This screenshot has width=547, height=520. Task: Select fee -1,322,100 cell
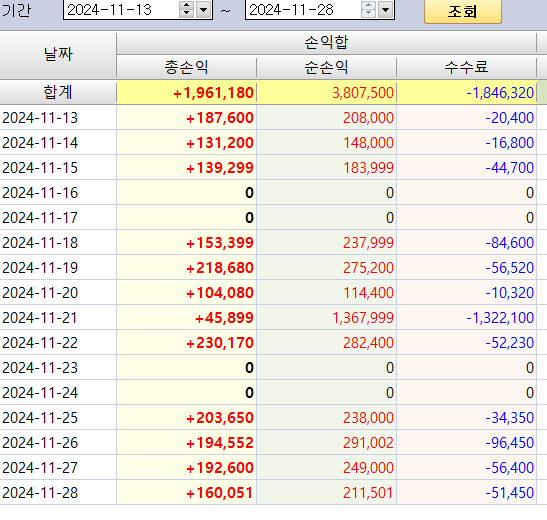466,318
